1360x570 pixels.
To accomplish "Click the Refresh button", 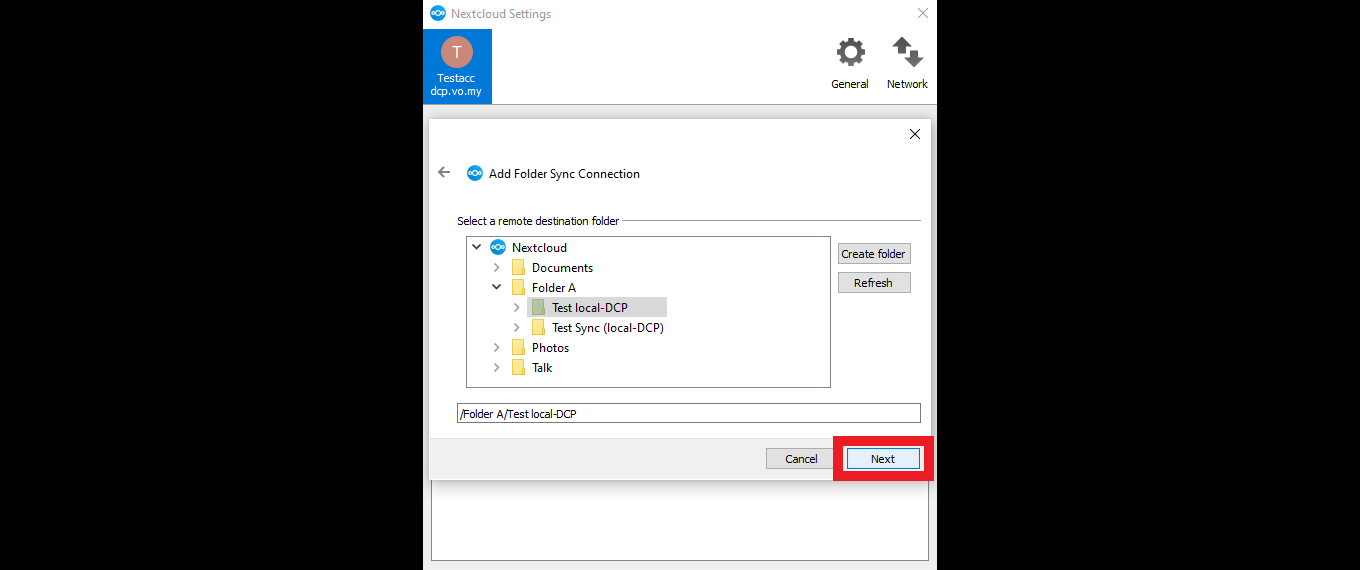I will 873,283.
